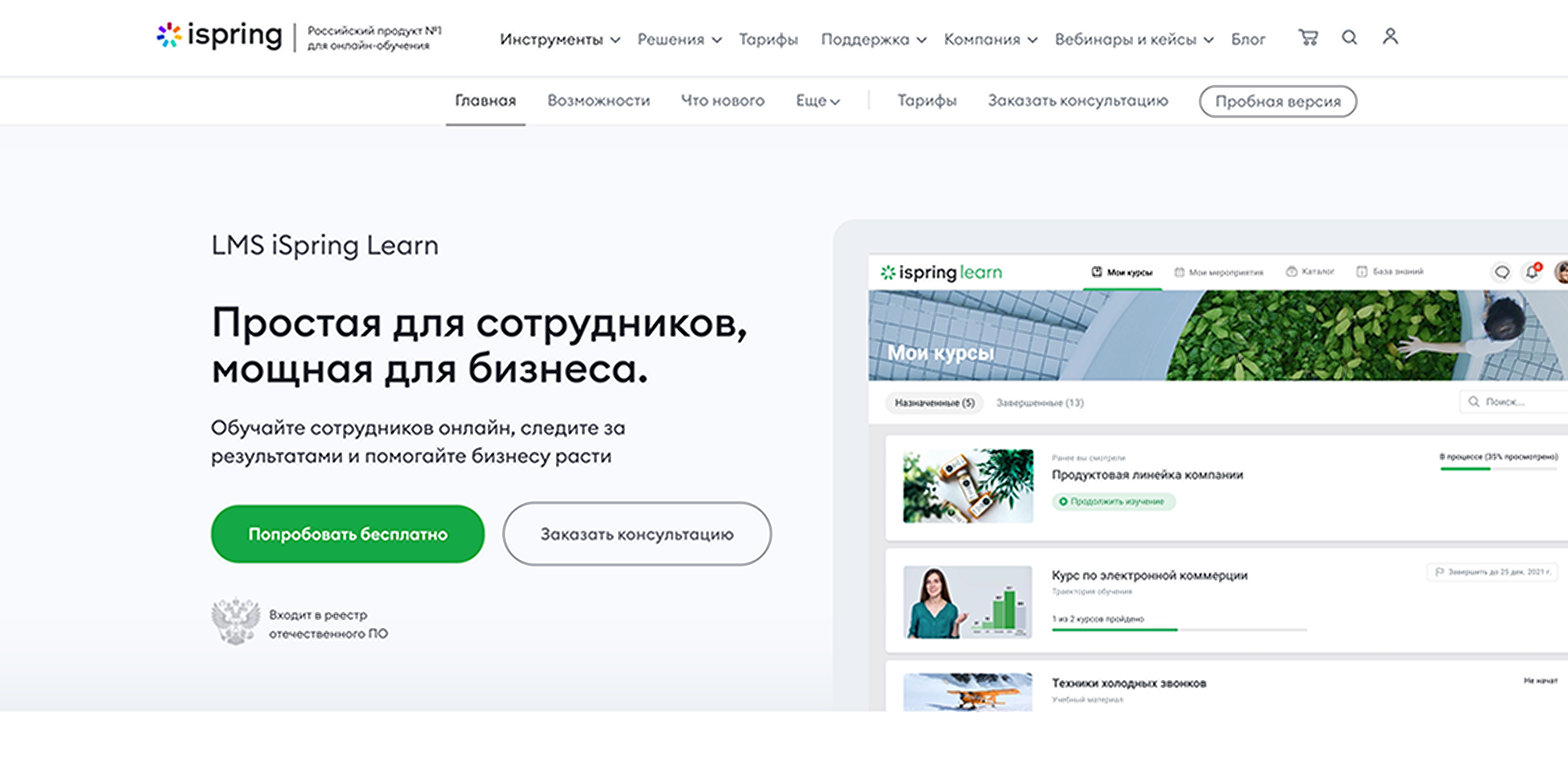Click the Russian coat of arms emblem
Image resolution: width=1568 pixels, height=784 pixels.
pos(235,622)
